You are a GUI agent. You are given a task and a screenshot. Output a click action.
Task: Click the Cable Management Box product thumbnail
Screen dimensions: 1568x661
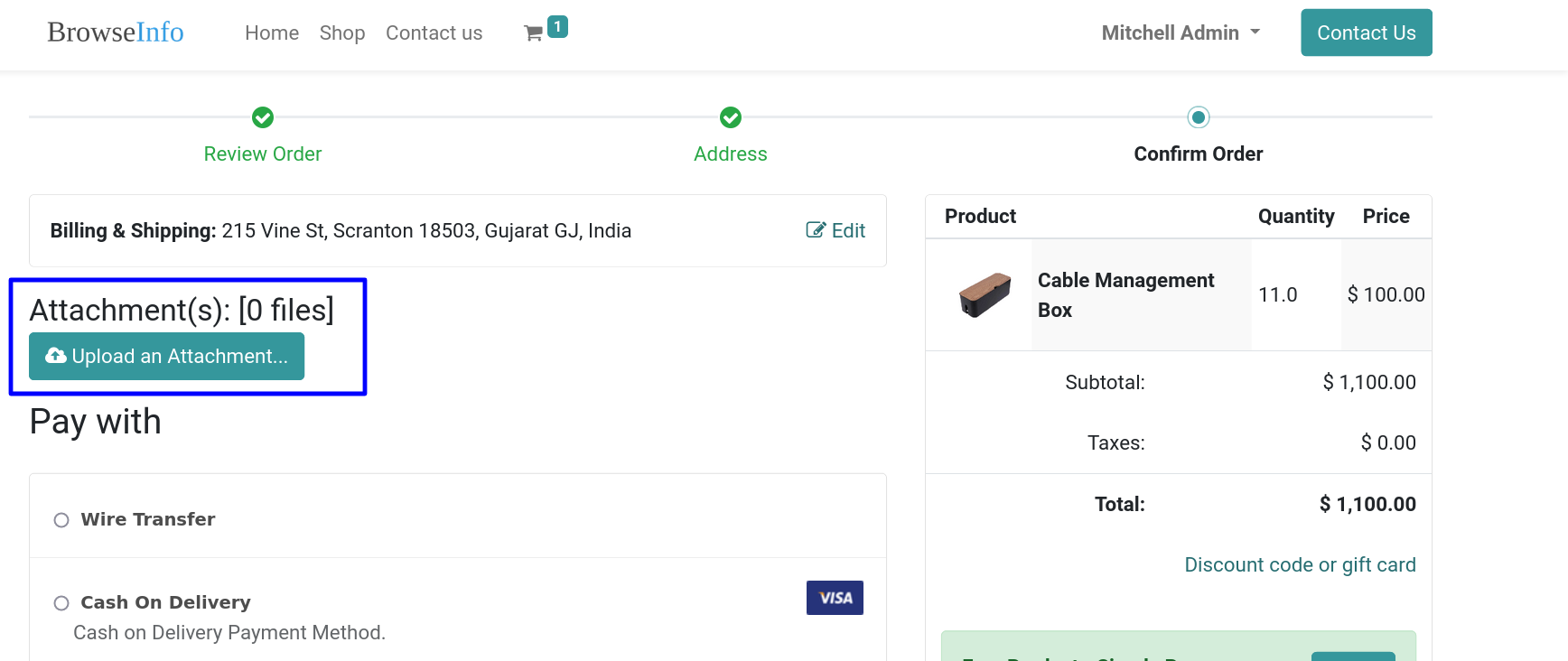click(985, 295)
